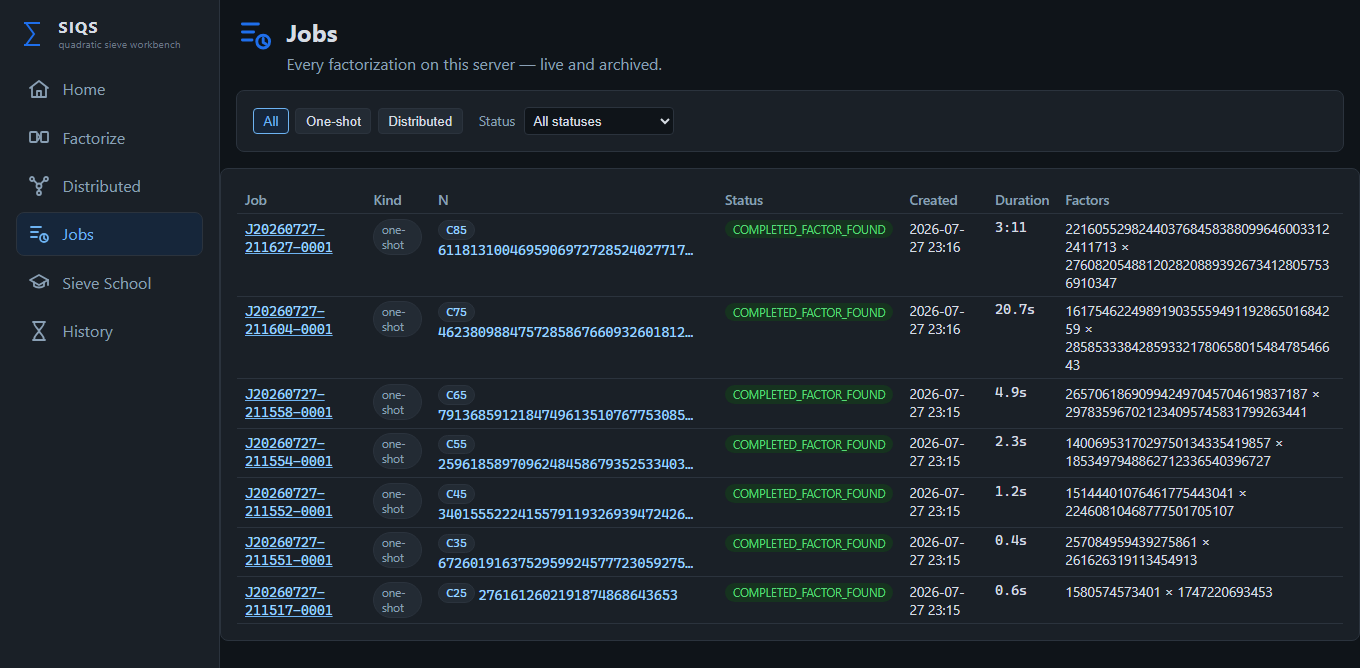Open Sieve School graduation cap icon
The image size is (1360, 668).
pos(39,283)
